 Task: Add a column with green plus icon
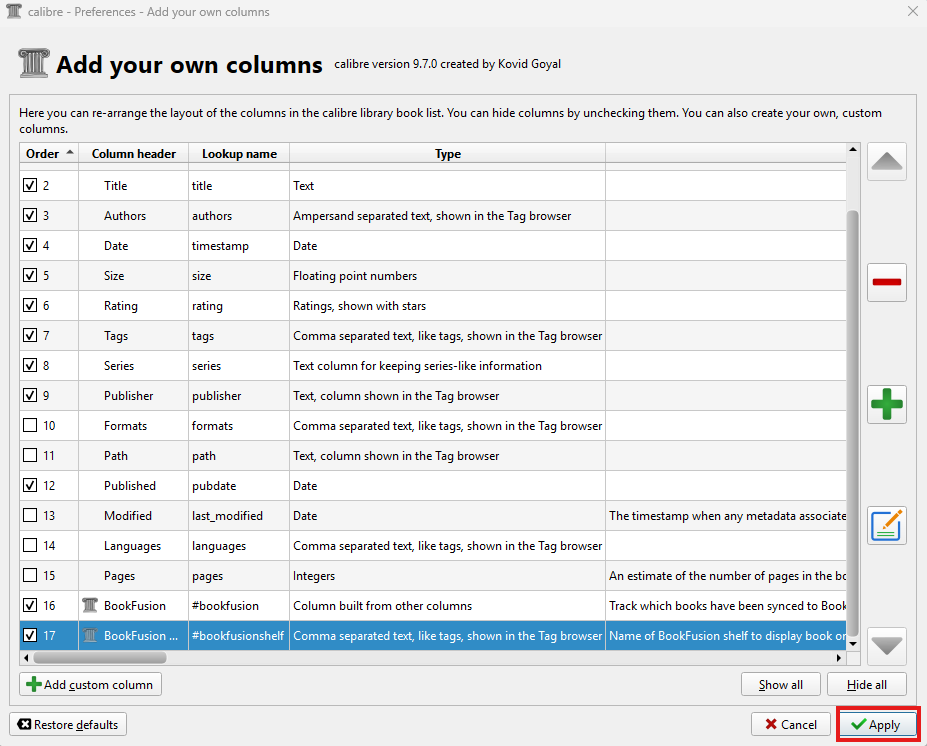click(x=886, y=404)
